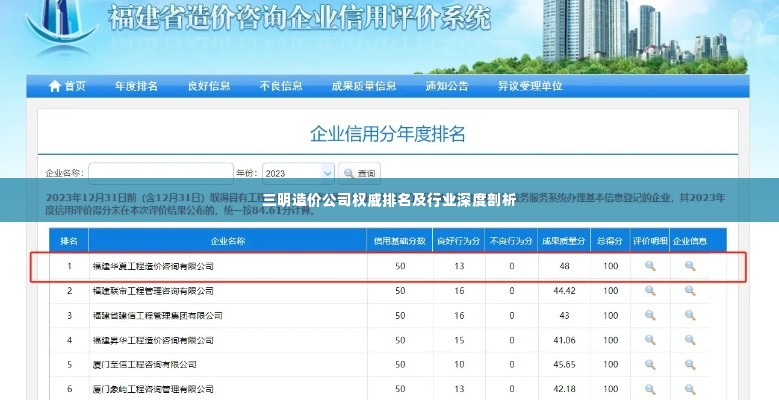The height and width of the screenshot is (400, 779).
Task: Click 良好行为分 value 16 in rank 2 row
Action: pyautogui.click(x=459, y=291)
